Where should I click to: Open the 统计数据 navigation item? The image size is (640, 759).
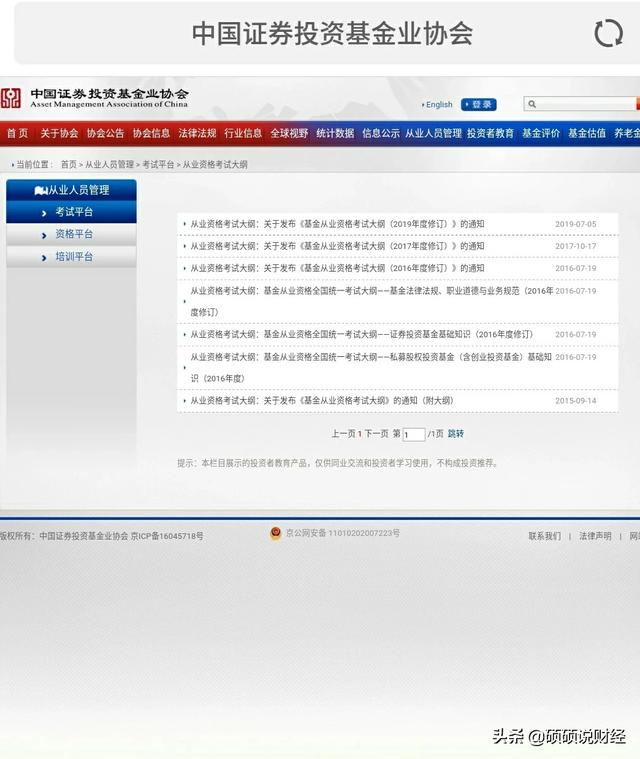click(x=335, y=133)
